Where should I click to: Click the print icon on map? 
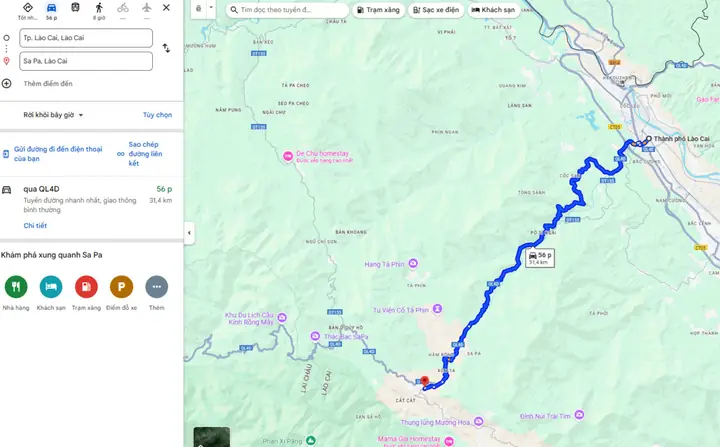click(198, 8)
